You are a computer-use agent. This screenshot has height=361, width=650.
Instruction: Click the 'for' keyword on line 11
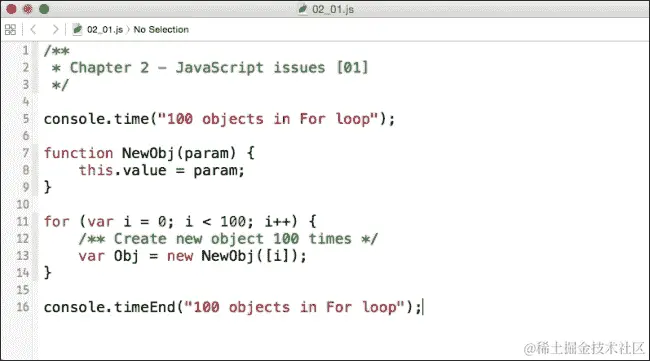tap(57, 222)
